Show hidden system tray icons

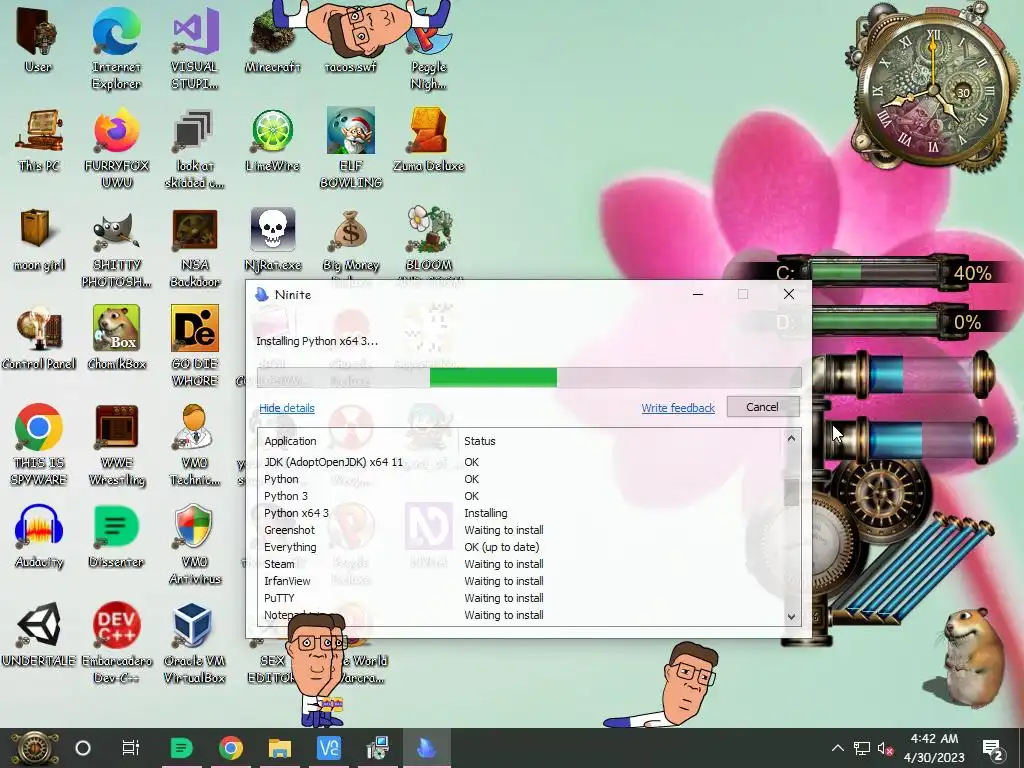pyautogui.click(x=838, y=748)
